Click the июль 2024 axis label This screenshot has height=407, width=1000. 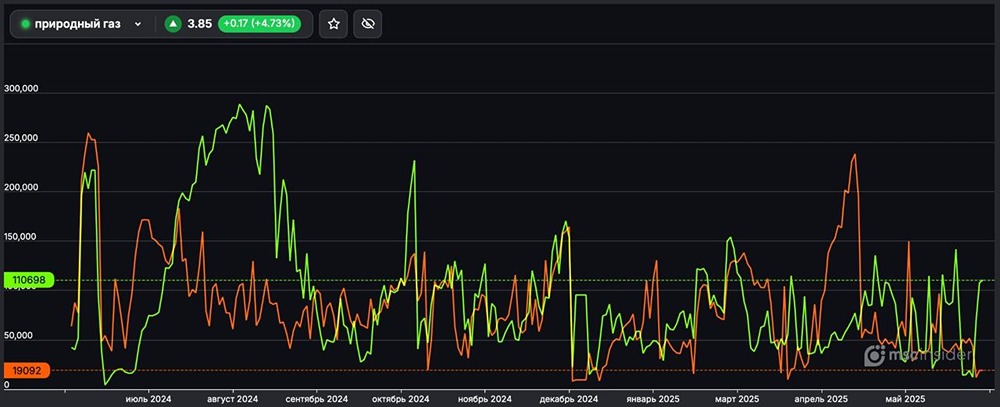(148, 398)
